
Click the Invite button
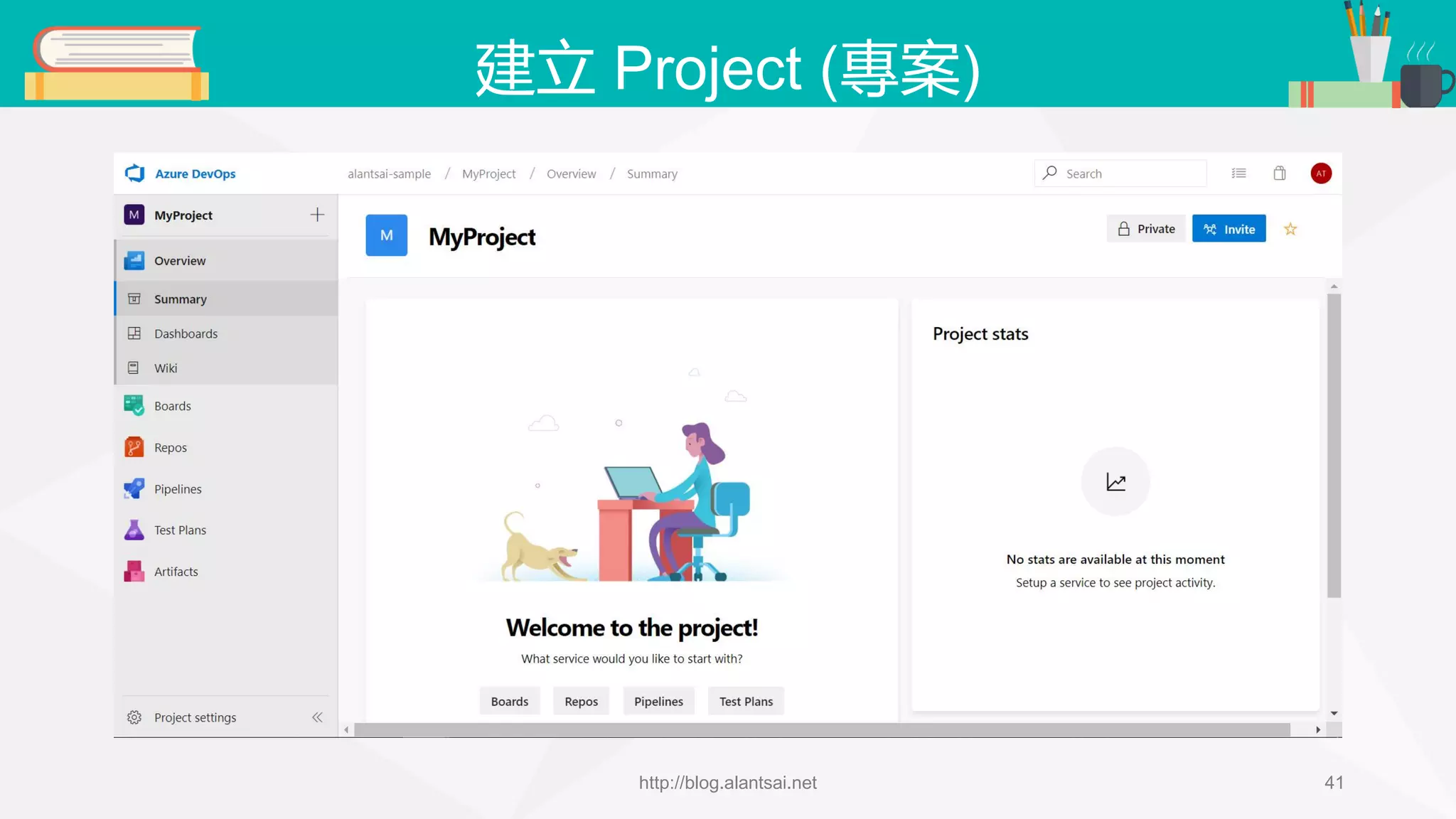pyautogui.click(x=1228, y=229)
